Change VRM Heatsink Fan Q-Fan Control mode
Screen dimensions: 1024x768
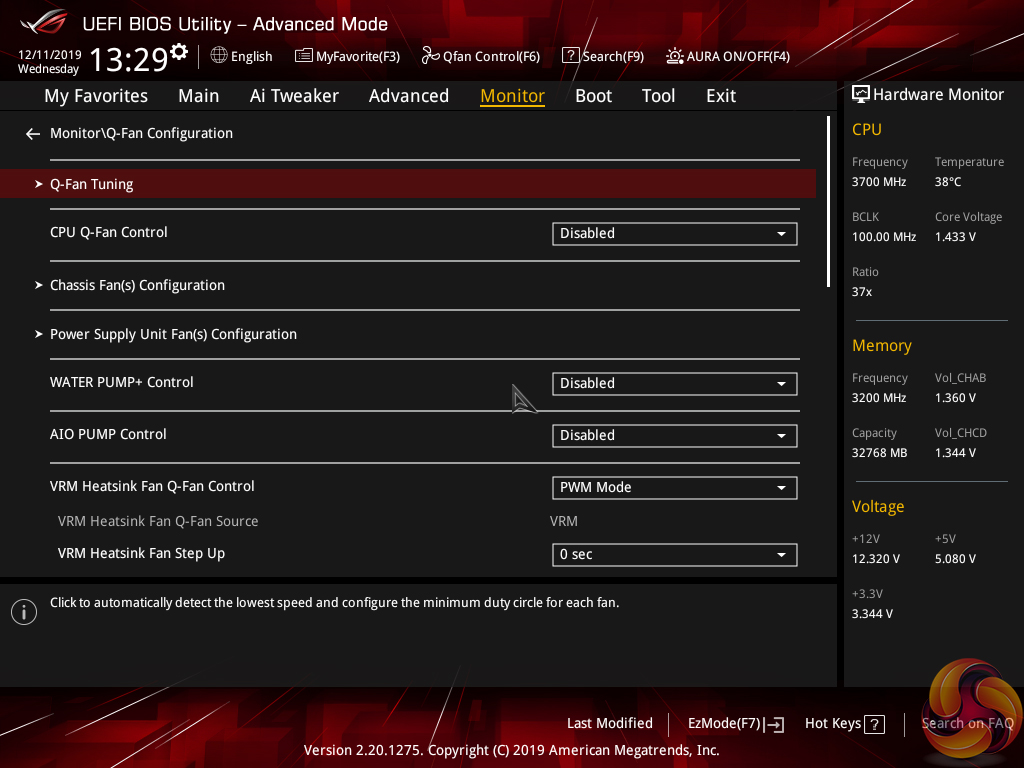click(674, 488)
